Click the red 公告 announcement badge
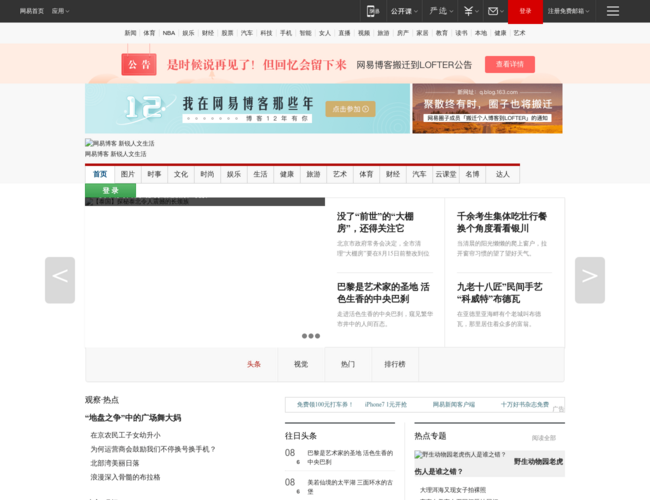 [x=139, y=64]
